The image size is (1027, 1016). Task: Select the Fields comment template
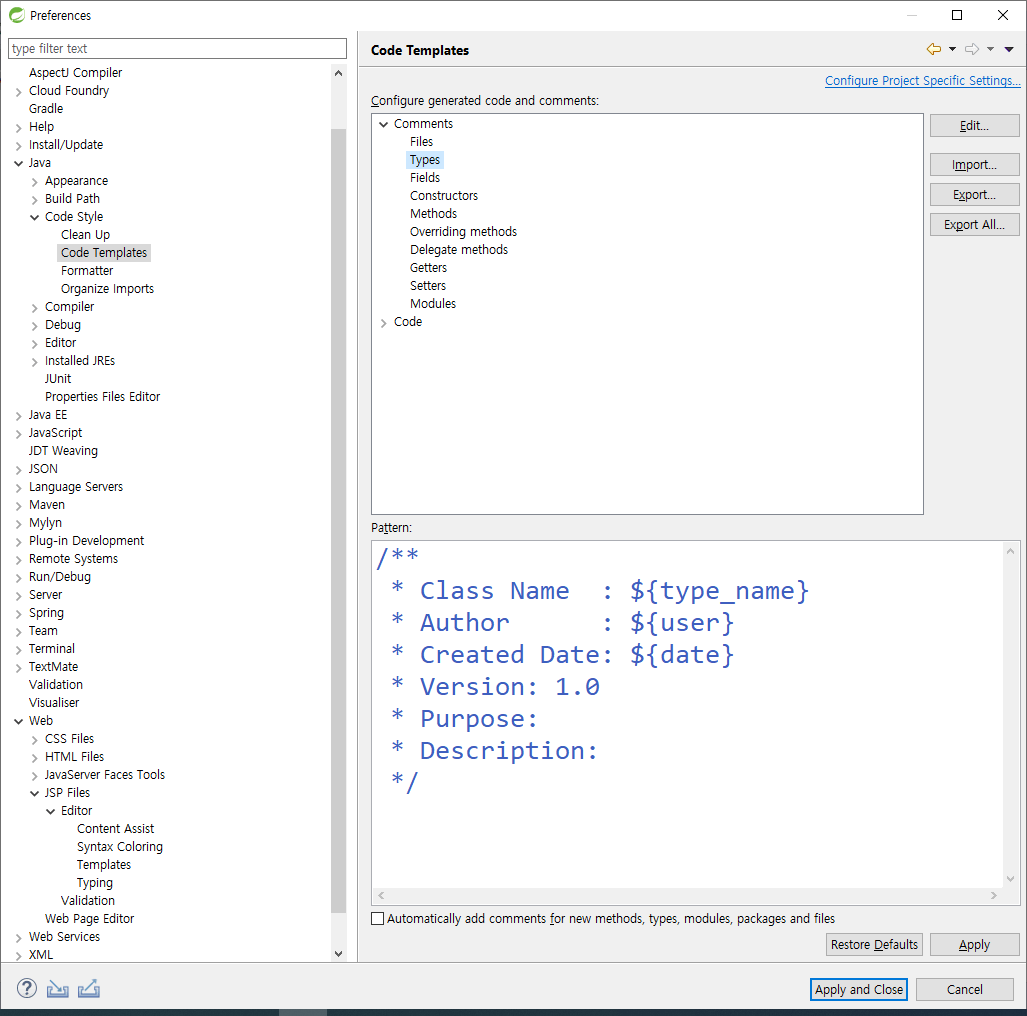pos(424,178)
